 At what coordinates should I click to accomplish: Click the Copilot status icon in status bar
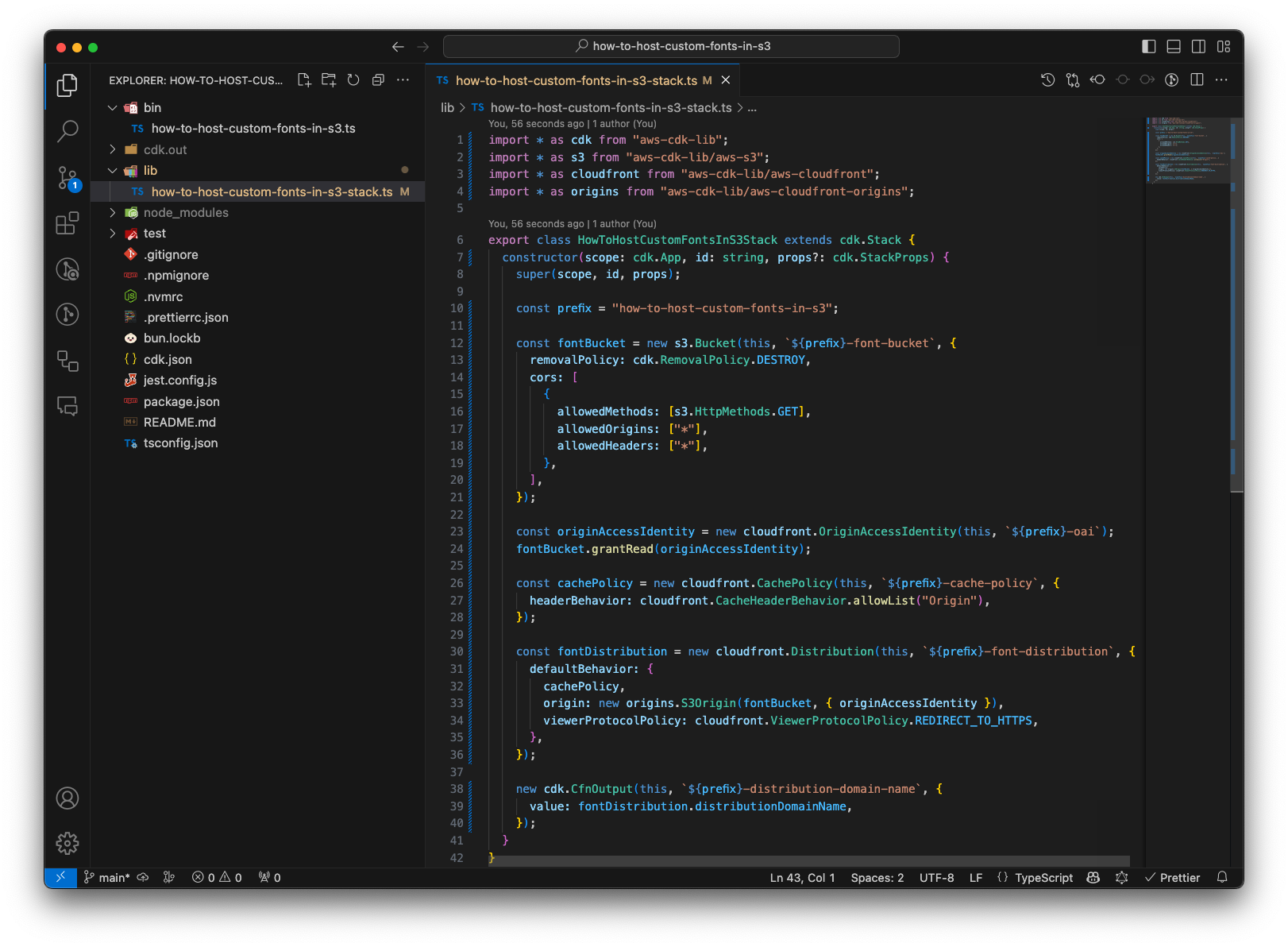[1093, 877]
